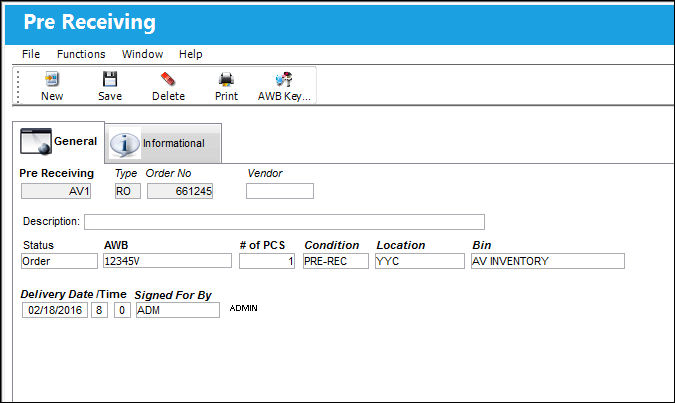Click the Bin field AV INVENTORY
Viewport: 675px width, 403px height.
click(x=548, y=261)
